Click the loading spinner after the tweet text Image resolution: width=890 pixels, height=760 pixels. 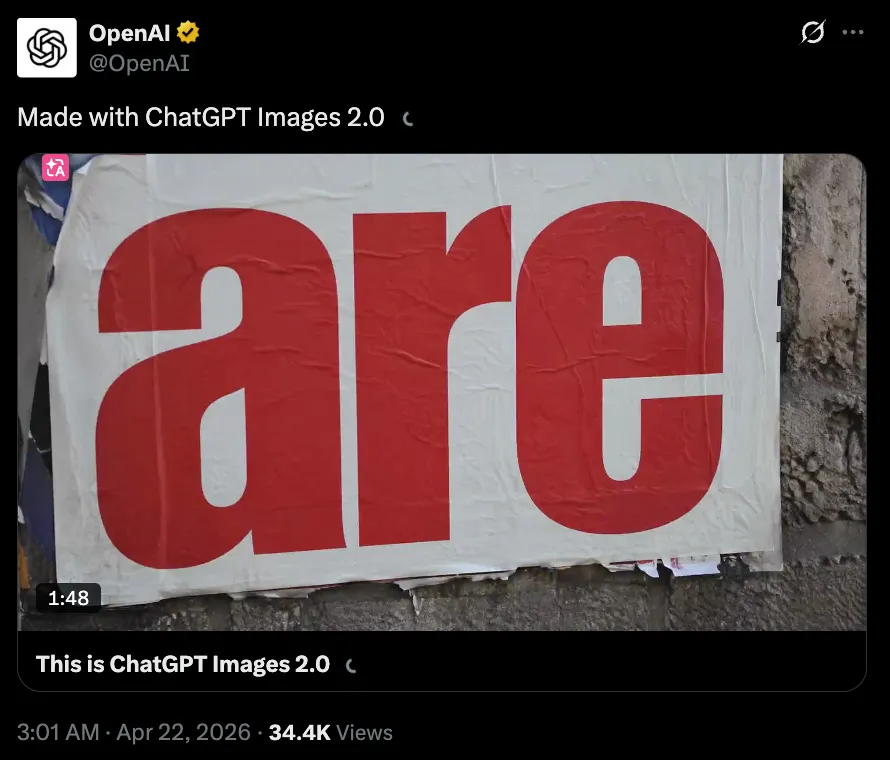click(407, 119)
